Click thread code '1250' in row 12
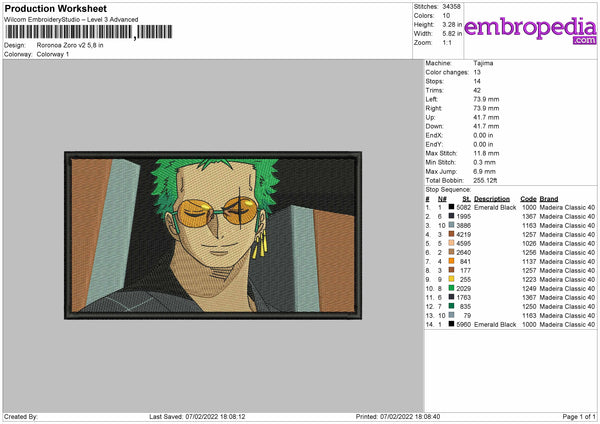Viewport: 600px width, 424px height. coord(529,307)
